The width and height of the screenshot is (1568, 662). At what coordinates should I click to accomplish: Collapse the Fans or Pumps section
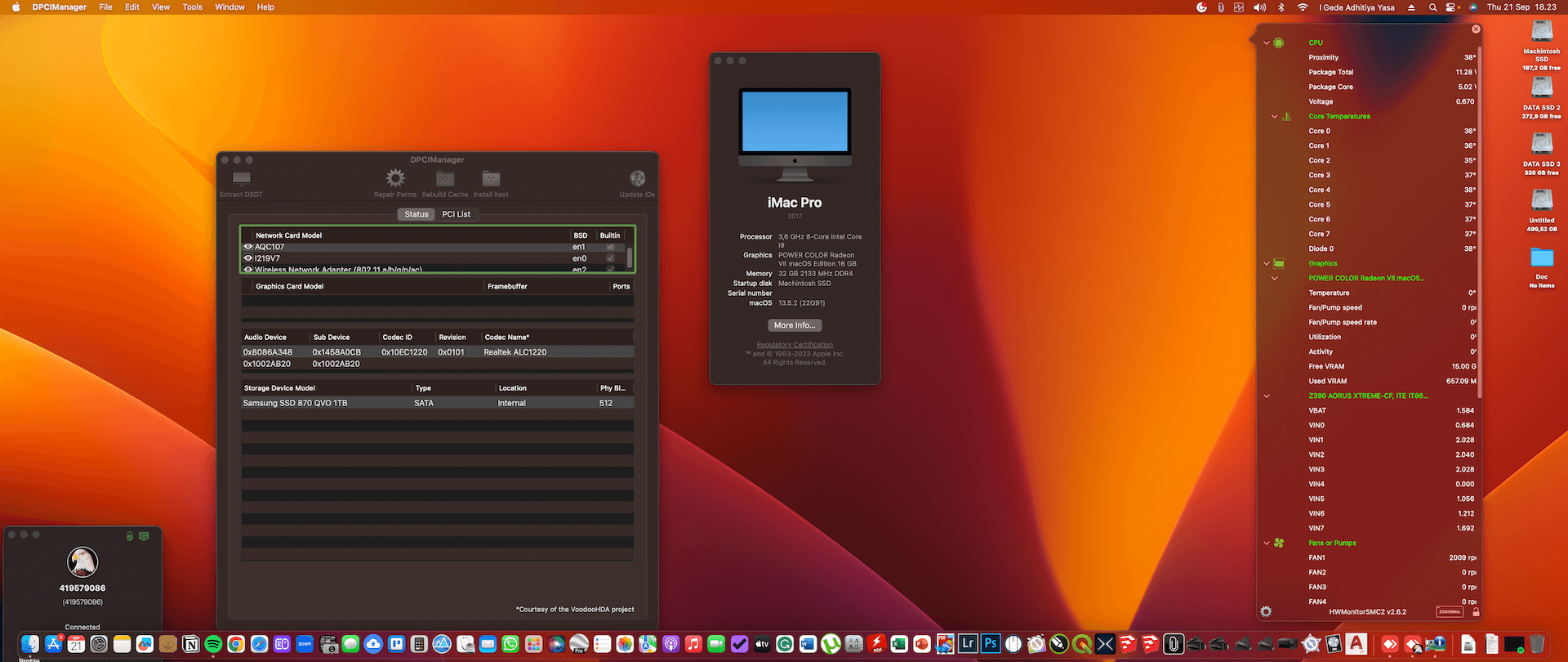click(x=1267, y=543)
